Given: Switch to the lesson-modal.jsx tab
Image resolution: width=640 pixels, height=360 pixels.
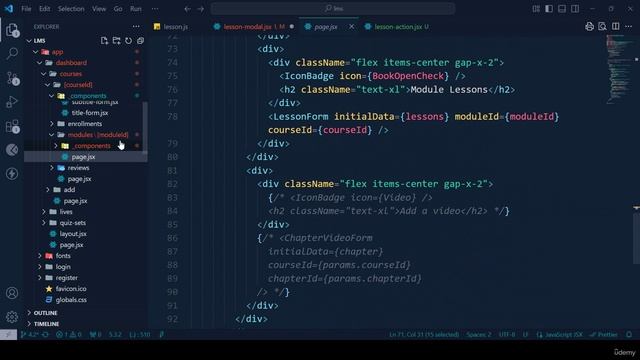Looking at the screenshot, I should (248, 27).
